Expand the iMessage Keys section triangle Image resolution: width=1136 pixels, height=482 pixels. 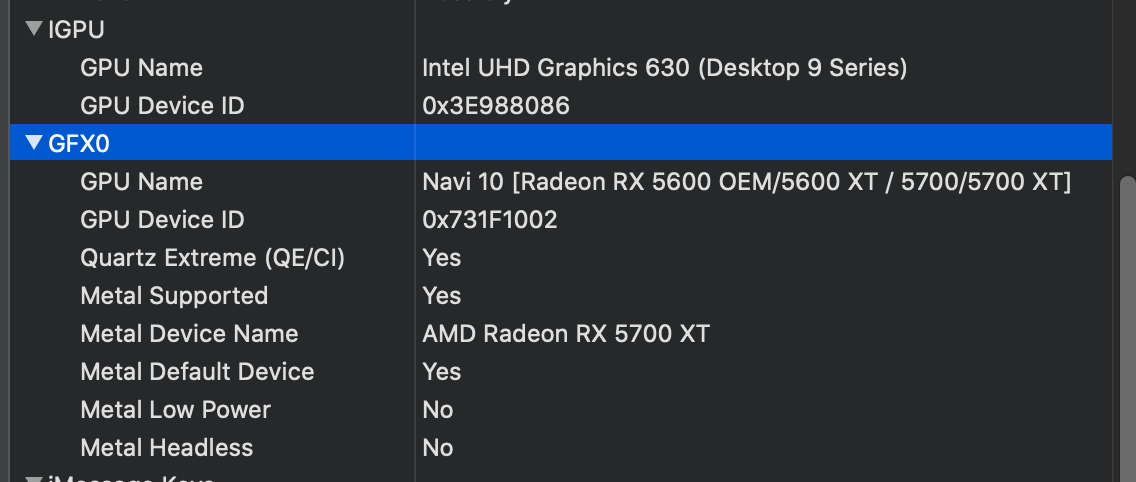(33, 477)
